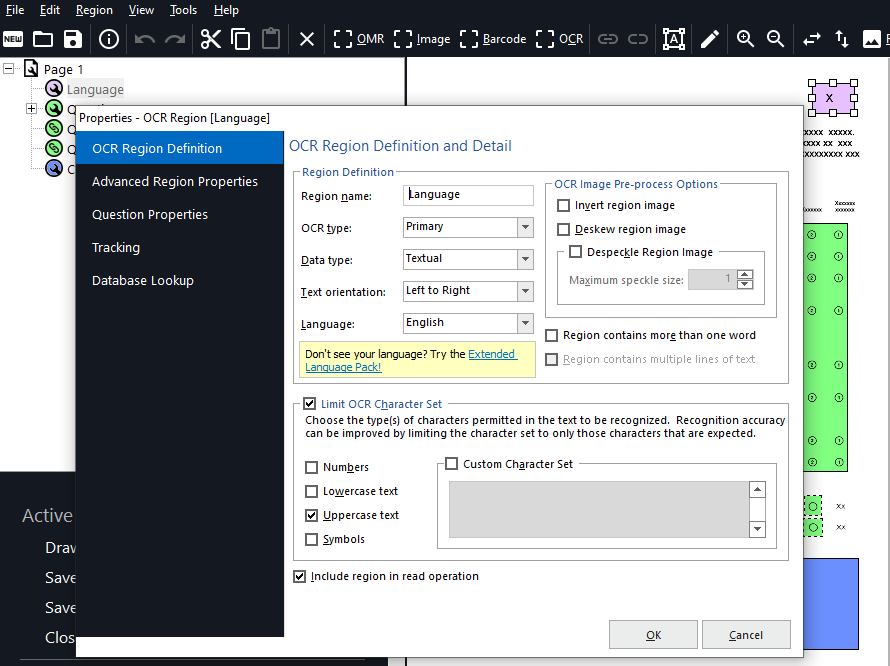Screen dimensions: 890x666
Task: Select the Page 1 document icon
Action: coord(31,69)
